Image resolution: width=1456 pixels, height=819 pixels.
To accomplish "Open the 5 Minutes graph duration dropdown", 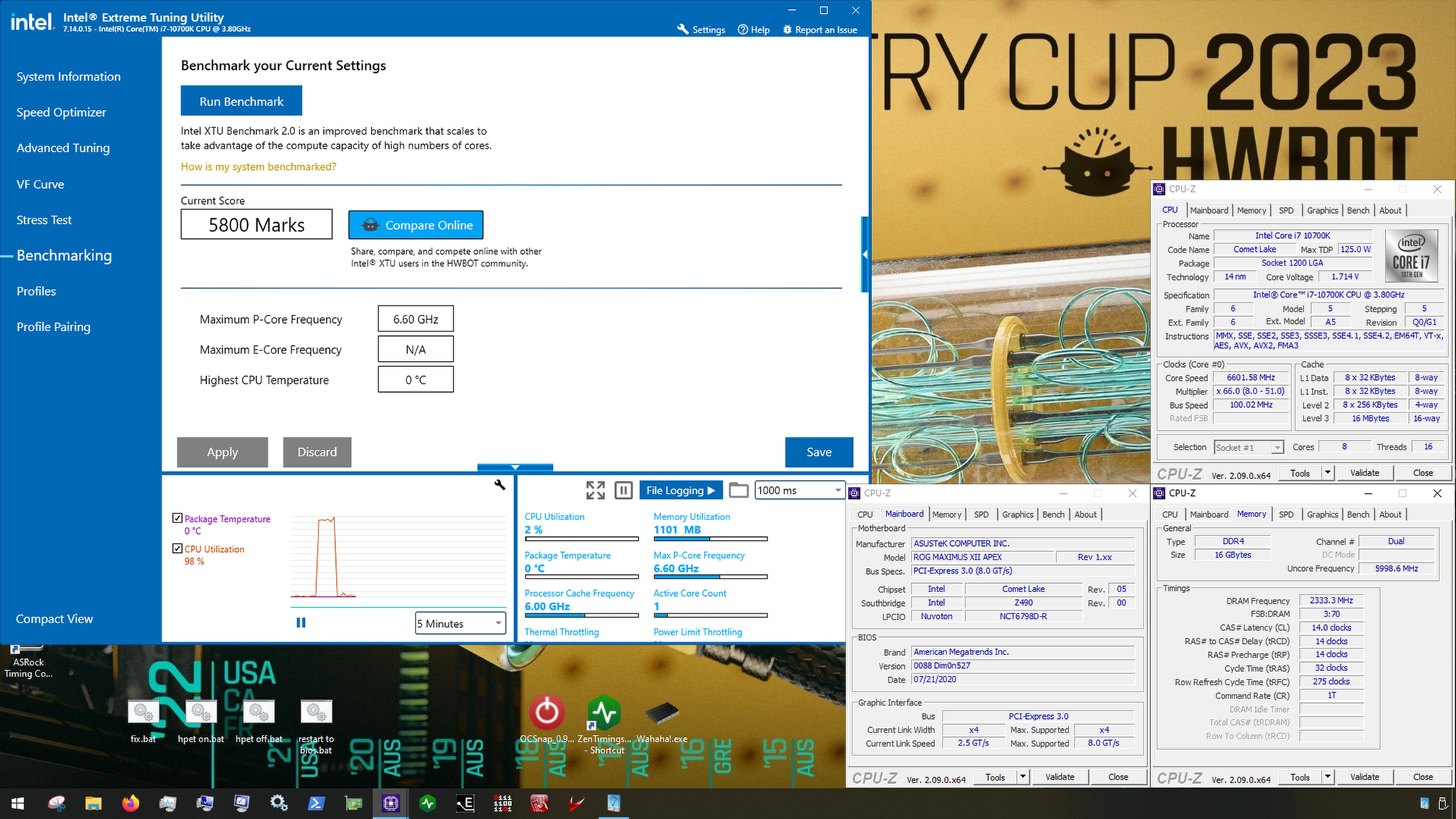I will (460, 623).
